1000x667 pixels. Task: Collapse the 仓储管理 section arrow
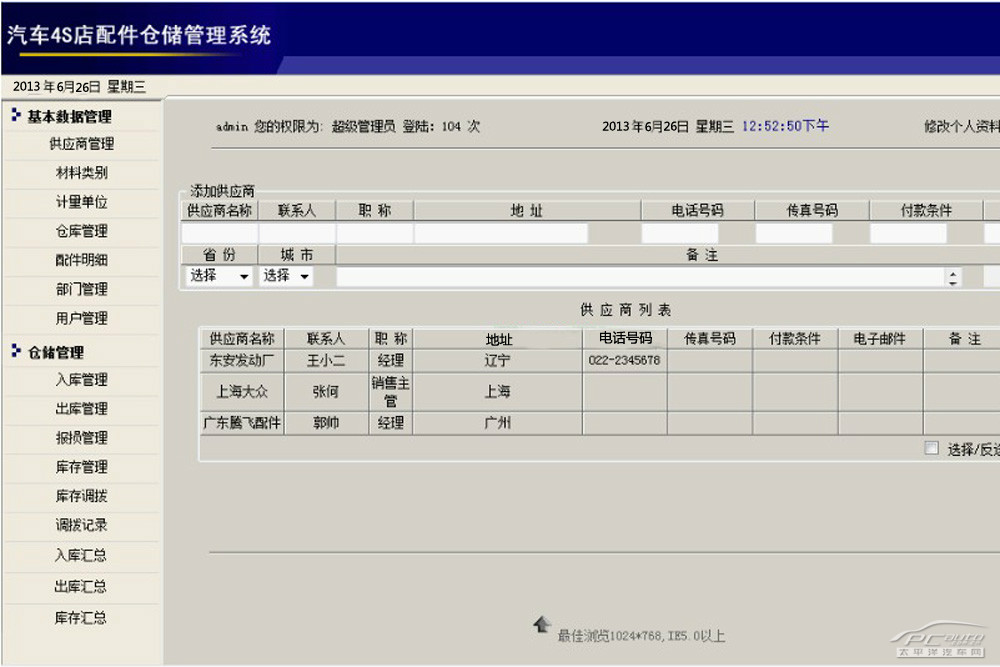pos(16,351)
